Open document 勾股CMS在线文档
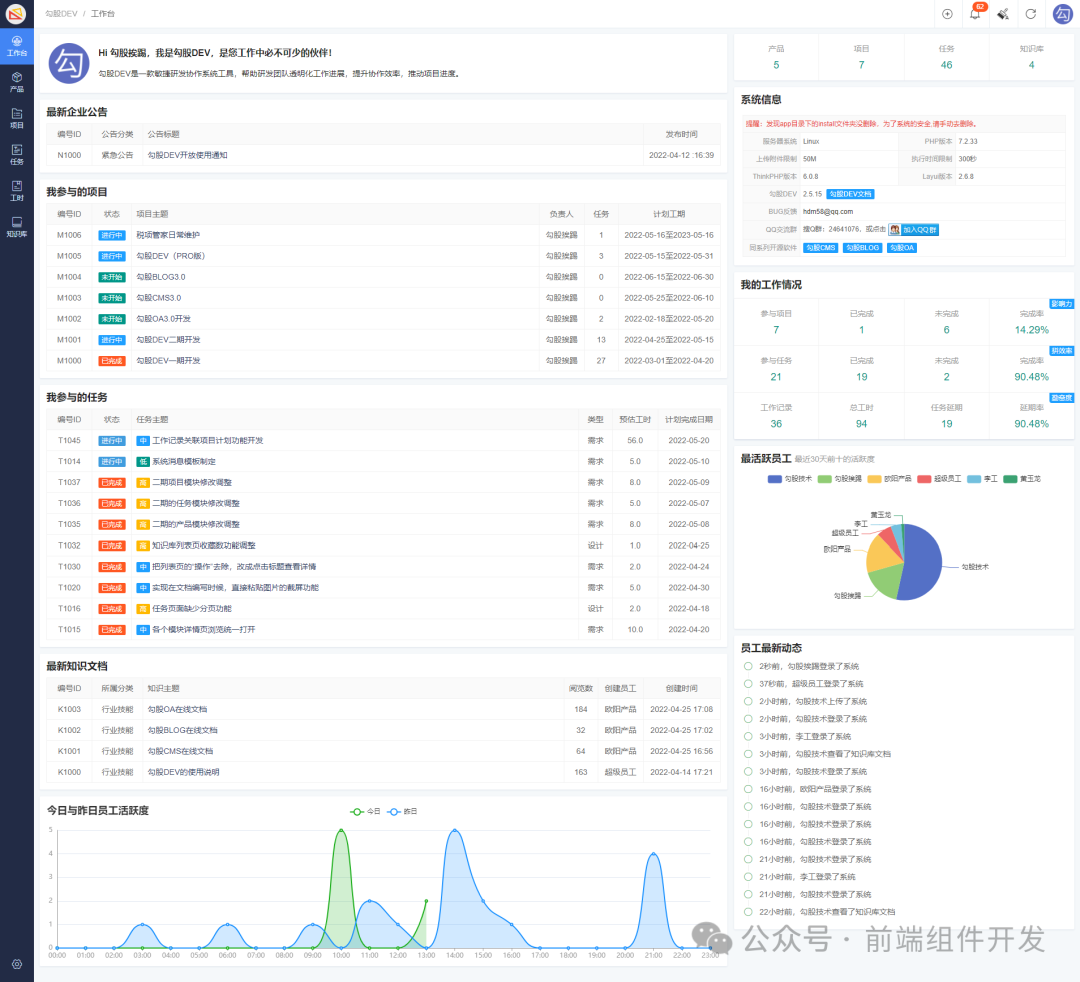 [x=180, y=751]
